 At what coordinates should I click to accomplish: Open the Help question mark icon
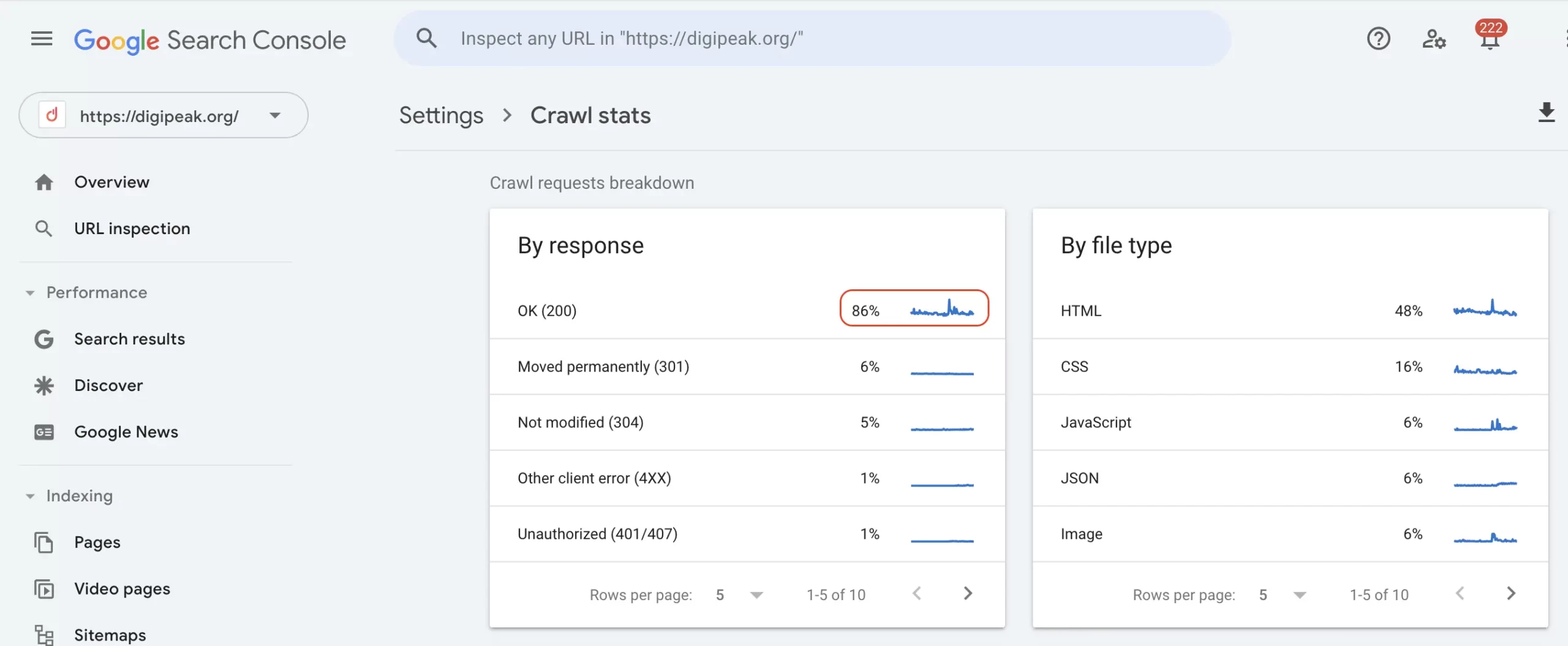1378,39
